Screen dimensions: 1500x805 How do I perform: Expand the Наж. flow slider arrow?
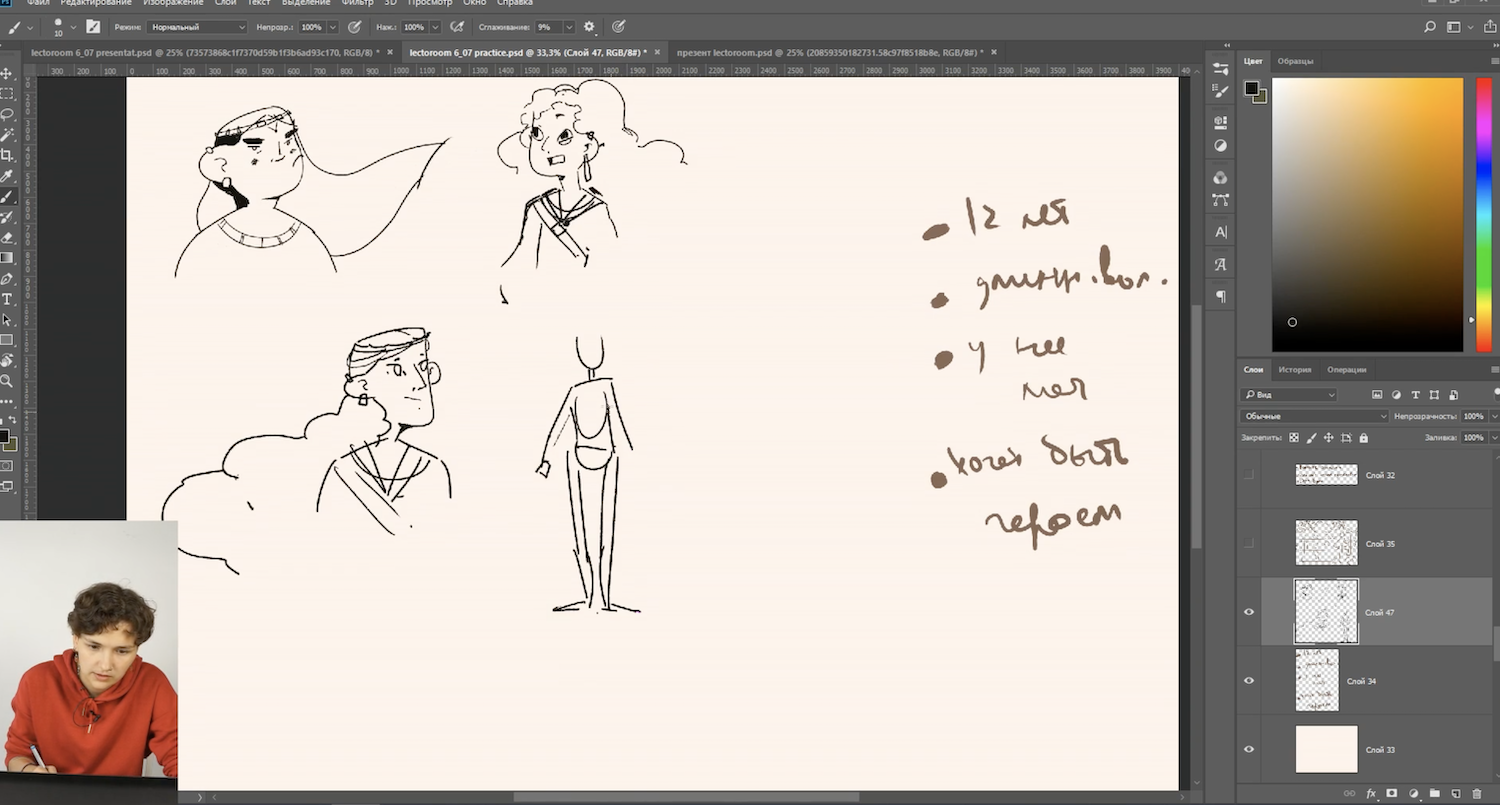coord(435,27)
